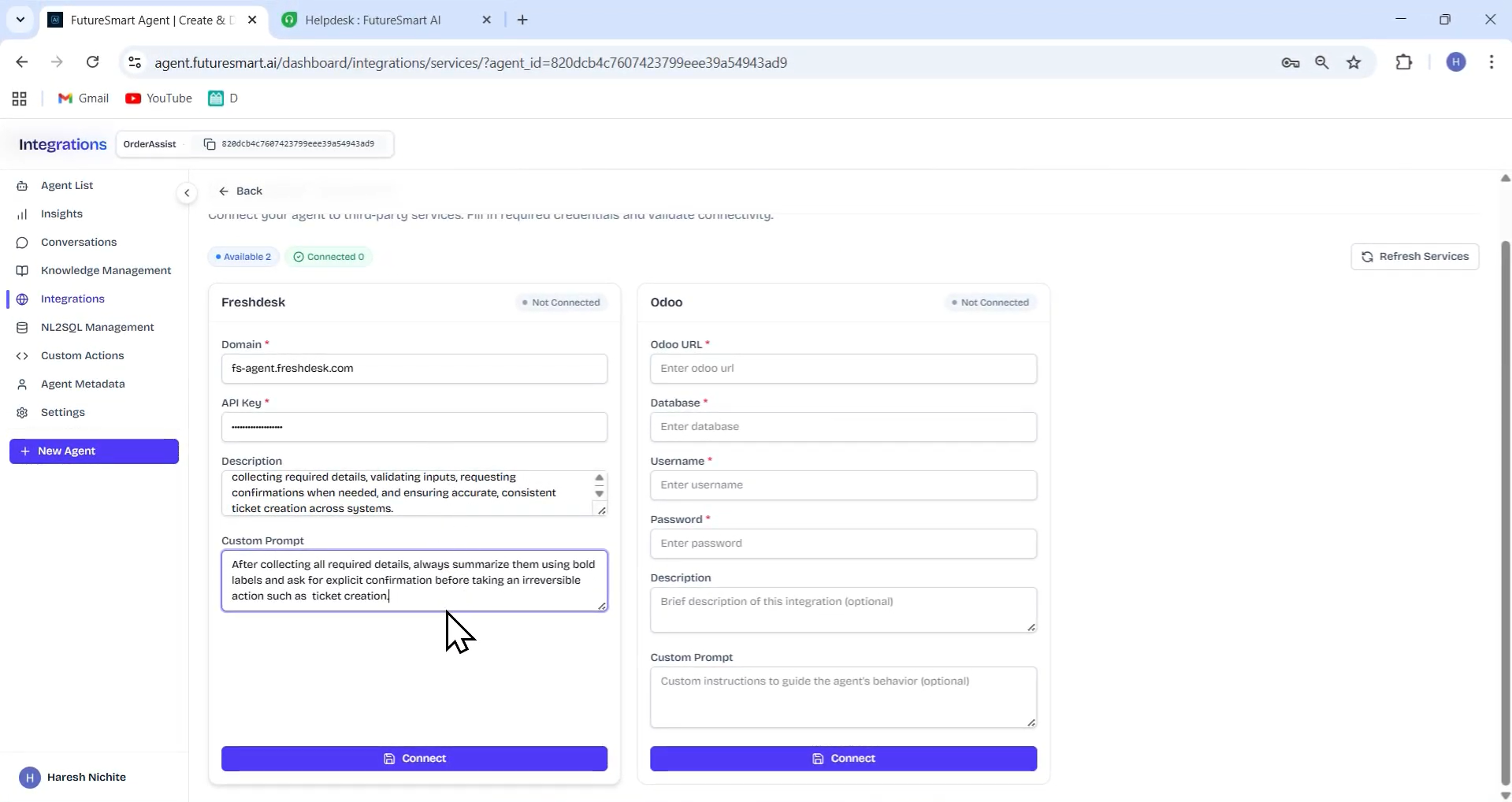
Task: Copy the agent ID with copy icon
Action: (210, 144)
